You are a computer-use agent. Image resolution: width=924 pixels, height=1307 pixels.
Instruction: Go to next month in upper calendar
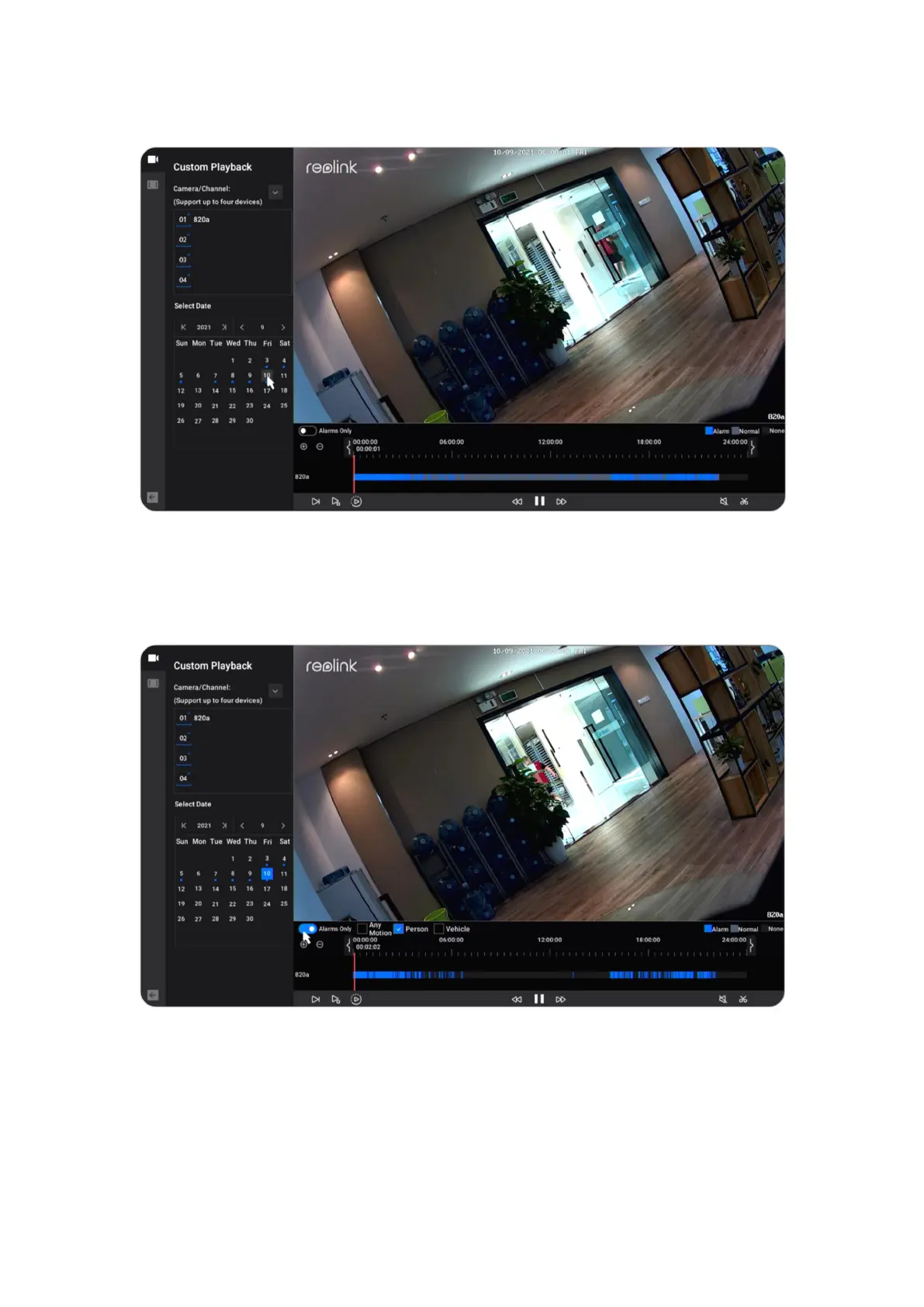282,327
